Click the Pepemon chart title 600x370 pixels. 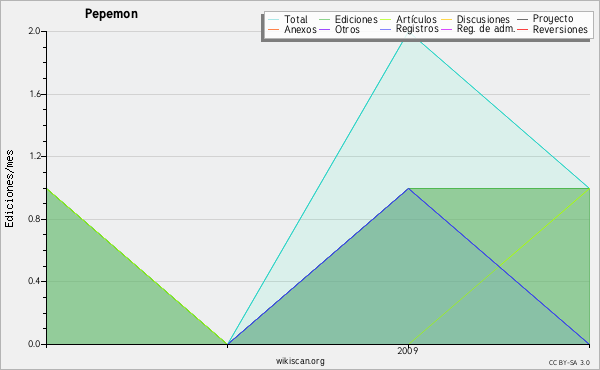[x=111, y=14]
